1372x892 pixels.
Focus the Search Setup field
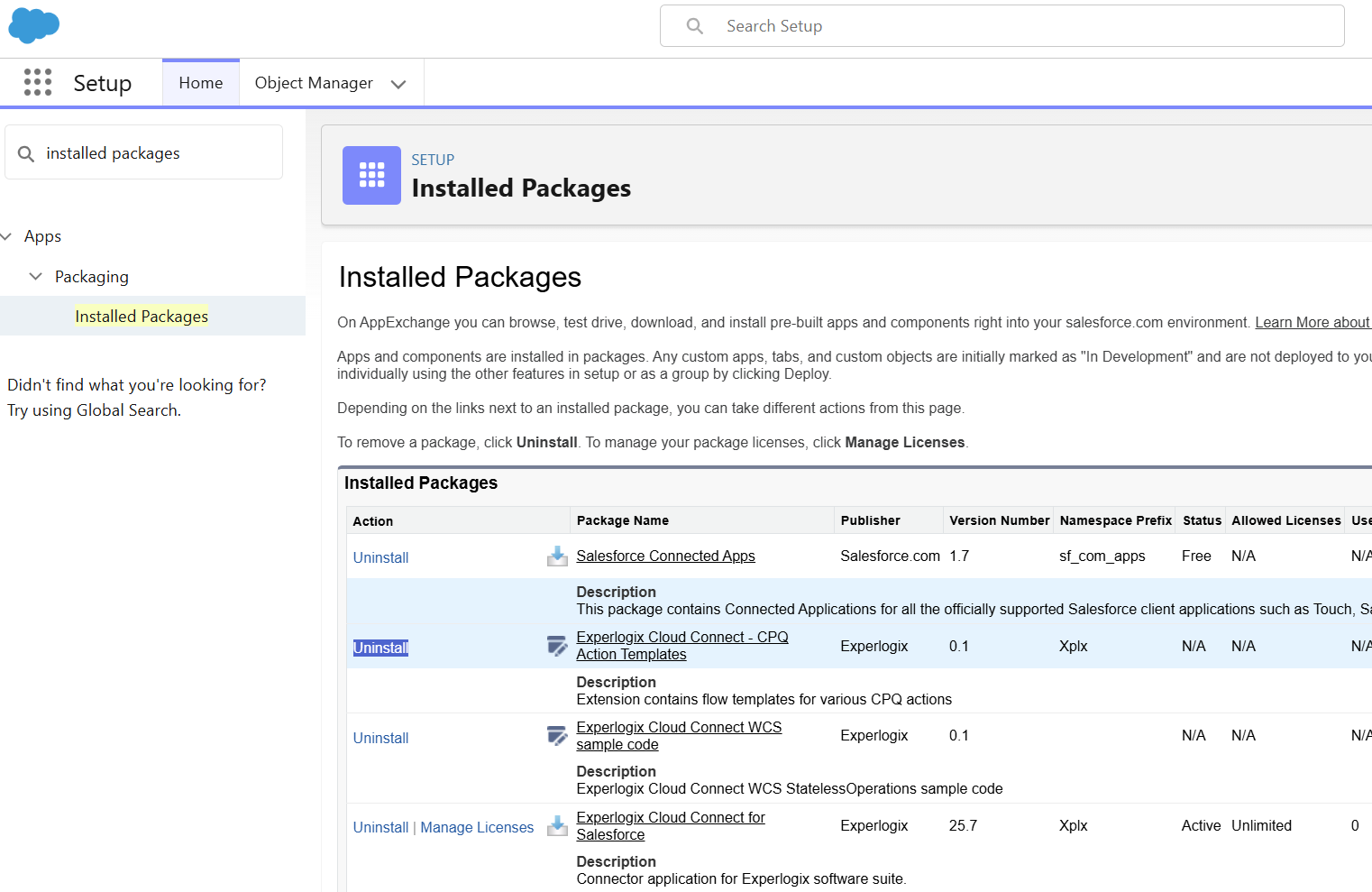tap(1002, 26)
